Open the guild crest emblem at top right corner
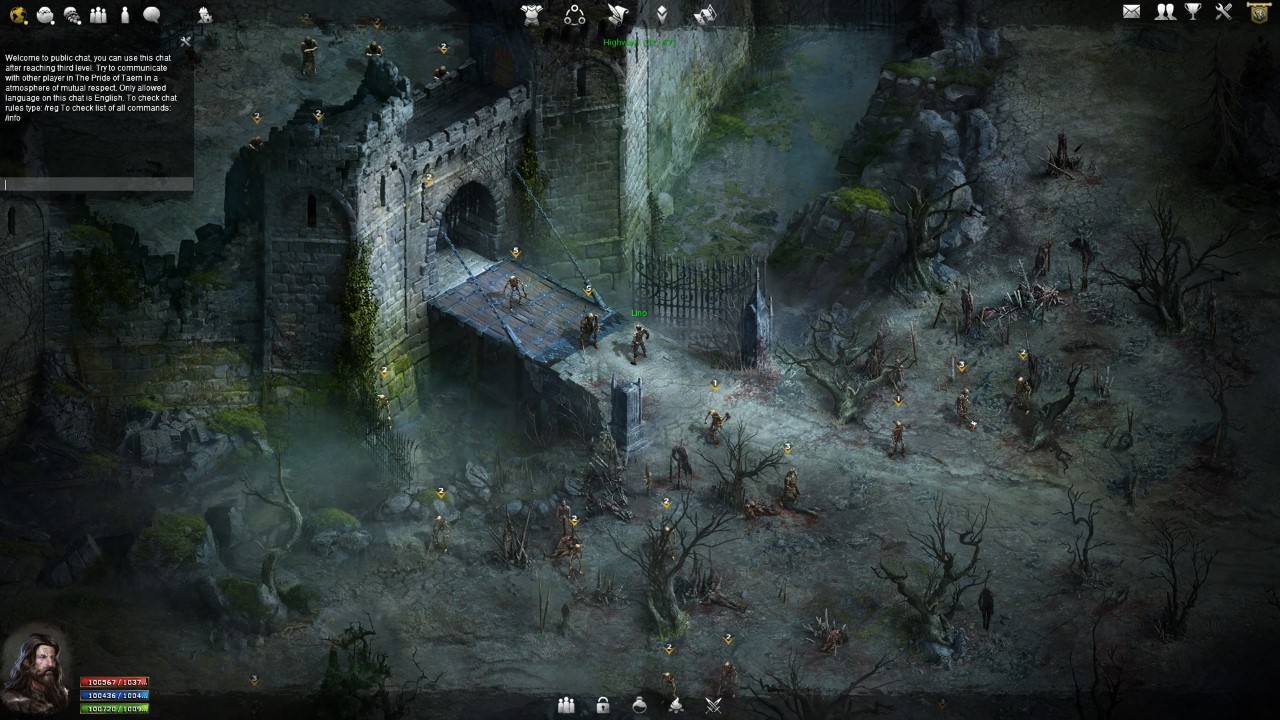The width and height of the screenshot is (1280, 720). tap(1258, 13)
